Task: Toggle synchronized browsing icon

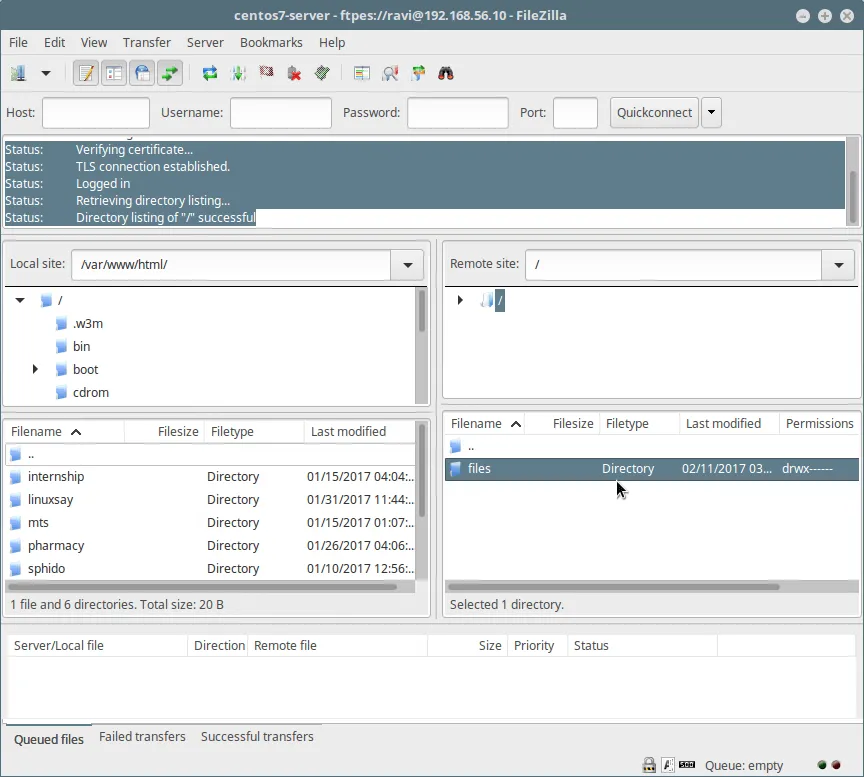Action: (418, 73)
